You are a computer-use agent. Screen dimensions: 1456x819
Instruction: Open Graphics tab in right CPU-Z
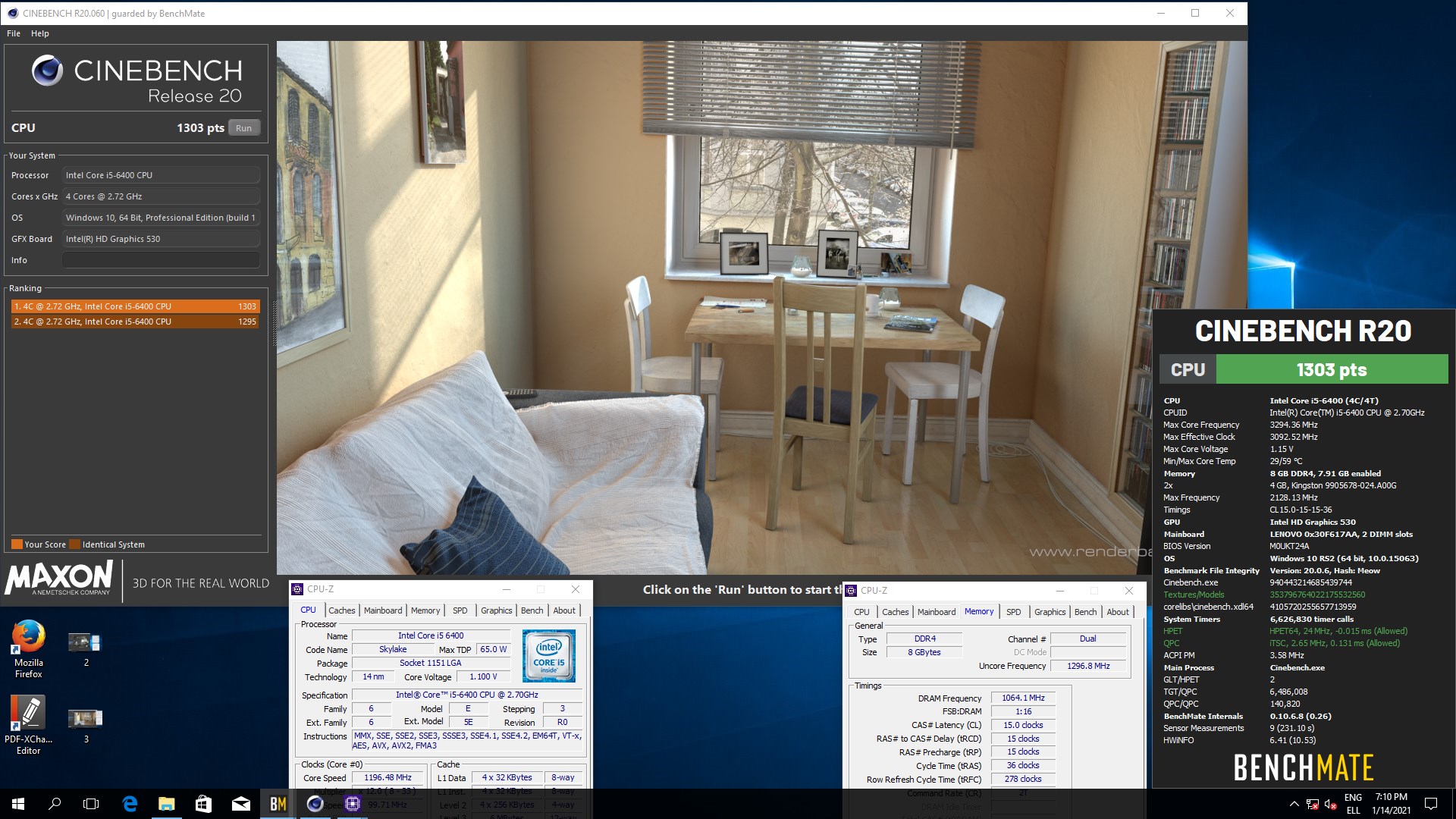click(1050, 612)
